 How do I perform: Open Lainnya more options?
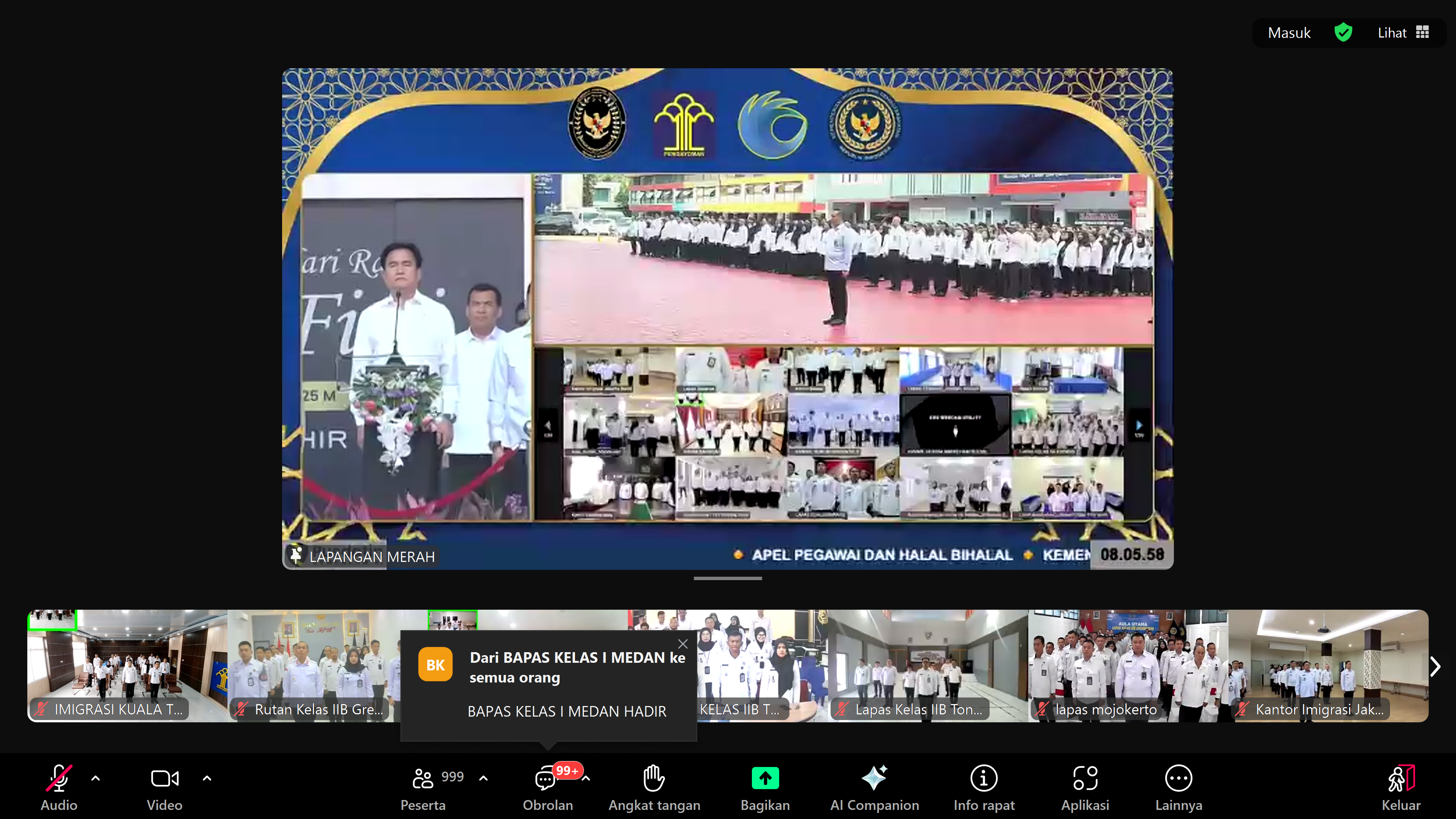1178,788
